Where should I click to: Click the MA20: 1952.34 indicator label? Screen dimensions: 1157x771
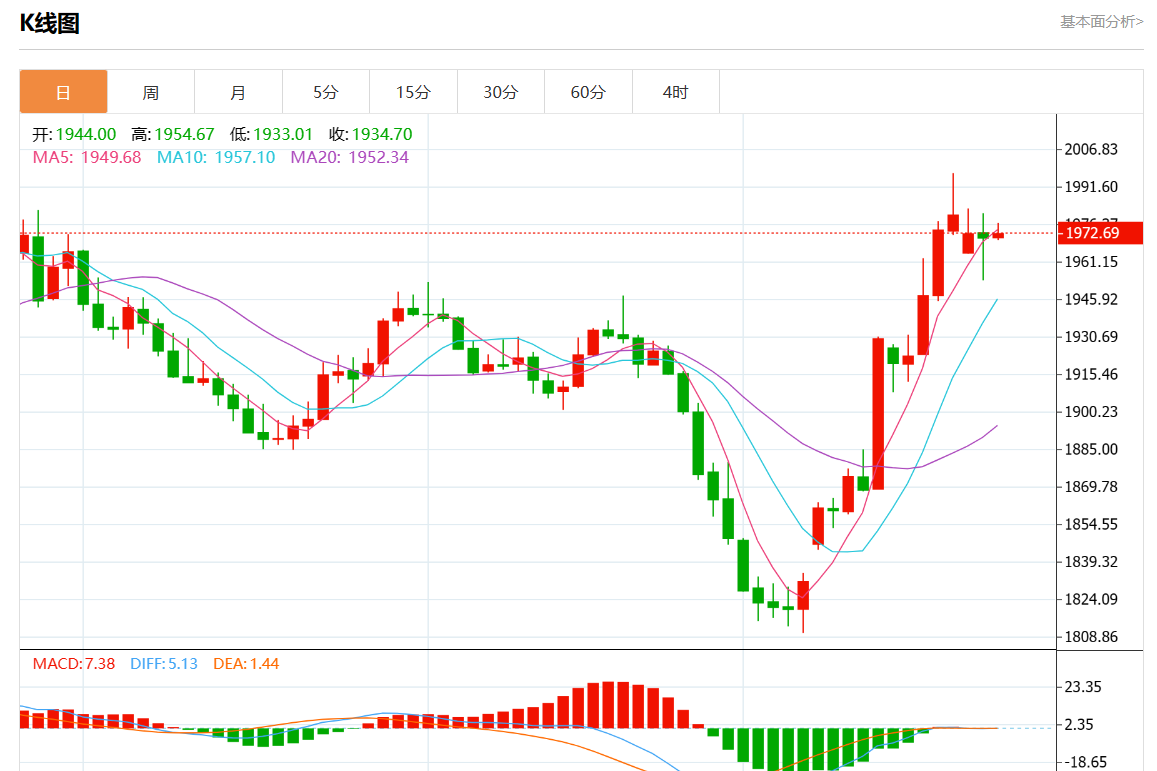349,157
